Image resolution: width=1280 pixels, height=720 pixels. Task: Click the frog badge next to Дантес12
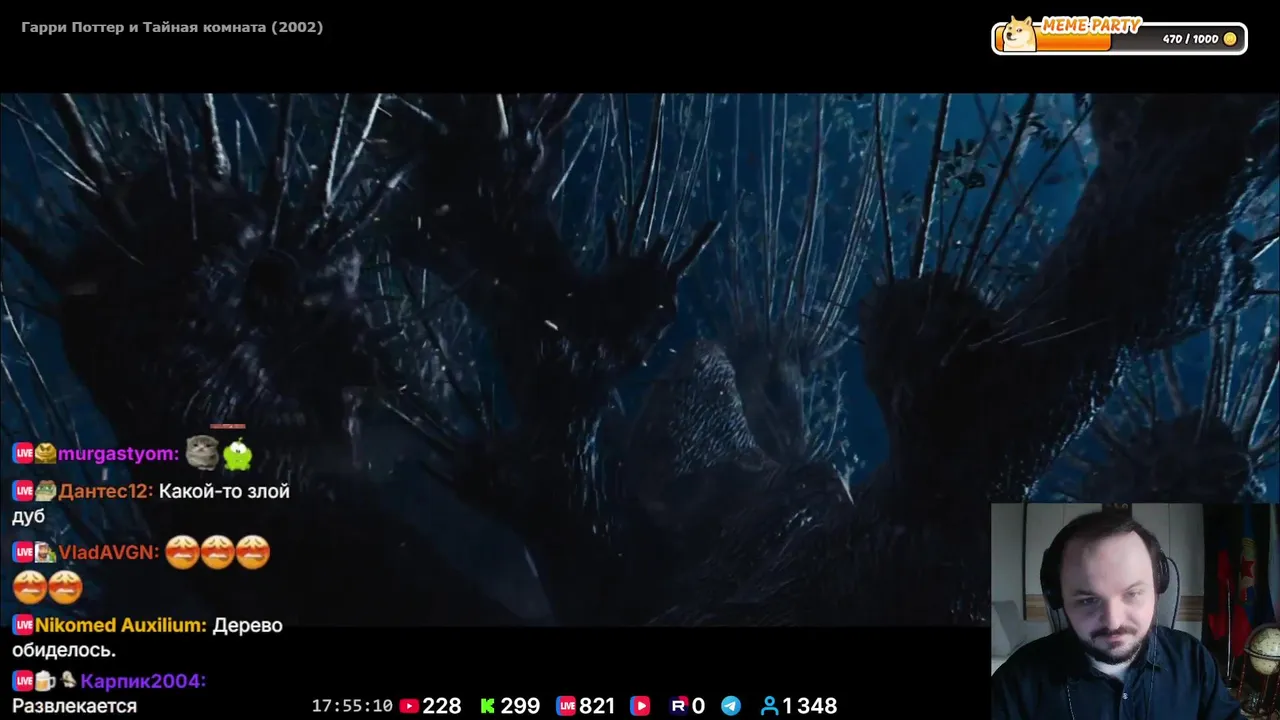(x=46, y=491)
